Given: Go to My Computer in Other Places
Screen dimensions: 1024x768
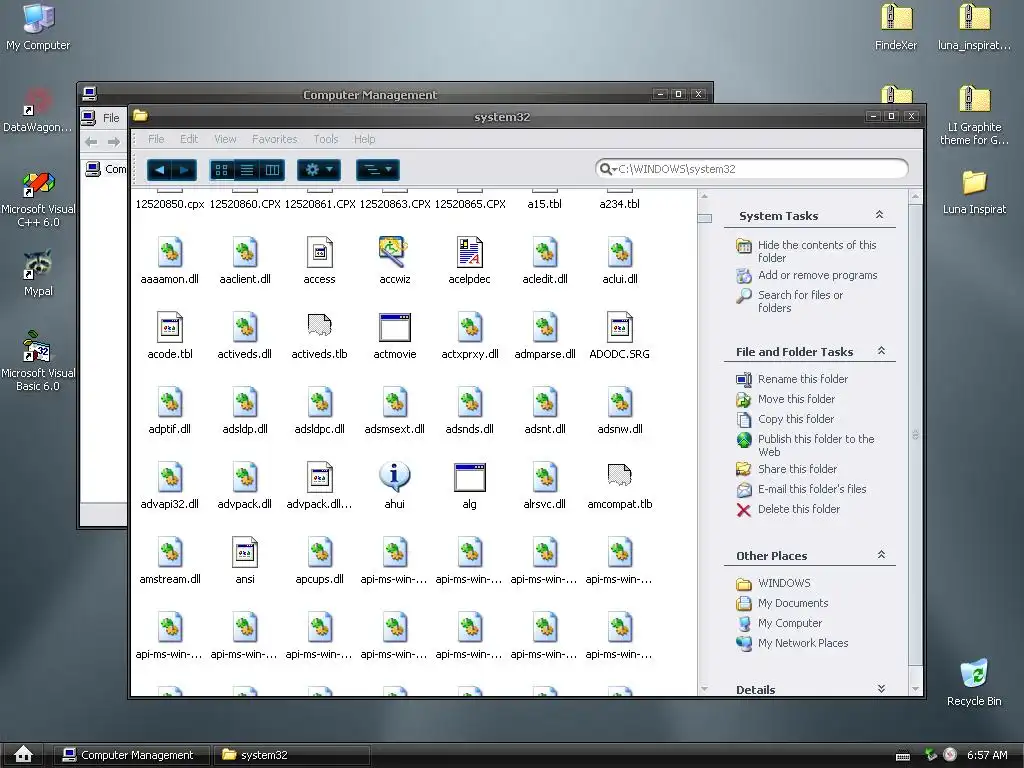Looking at the screenshot, I should point(790,624).
